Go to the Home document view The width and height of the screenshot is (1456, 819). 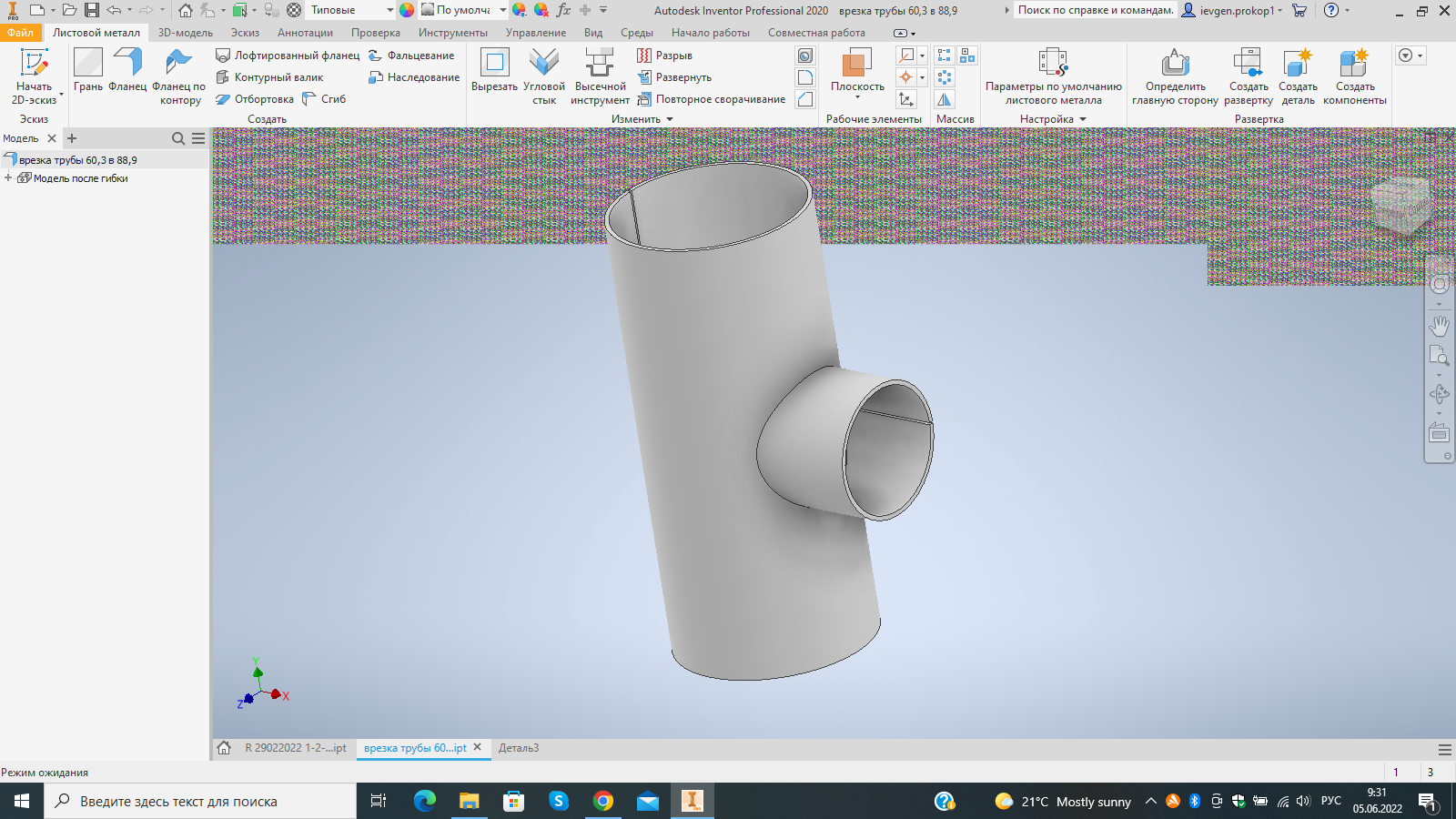[x=224, y=748]
